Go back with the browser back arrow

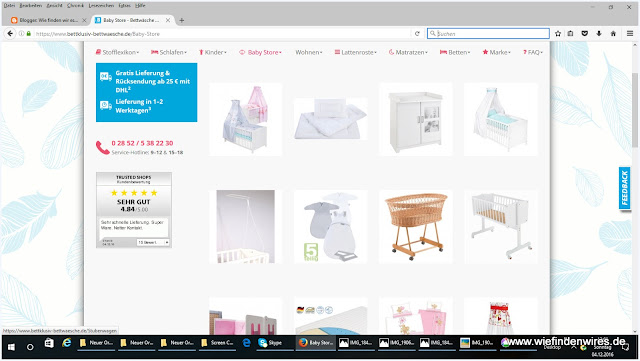pos(10,33)
